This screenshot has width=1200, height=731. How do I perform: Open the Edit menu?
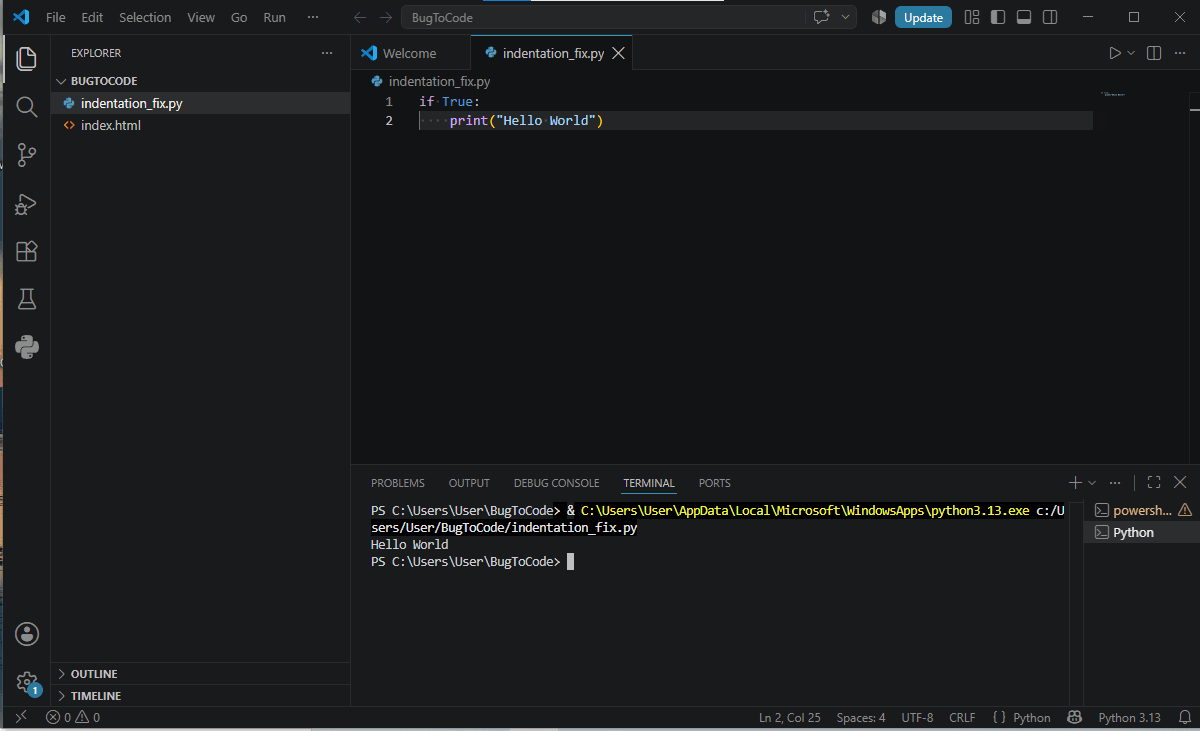tap(92, 17)
